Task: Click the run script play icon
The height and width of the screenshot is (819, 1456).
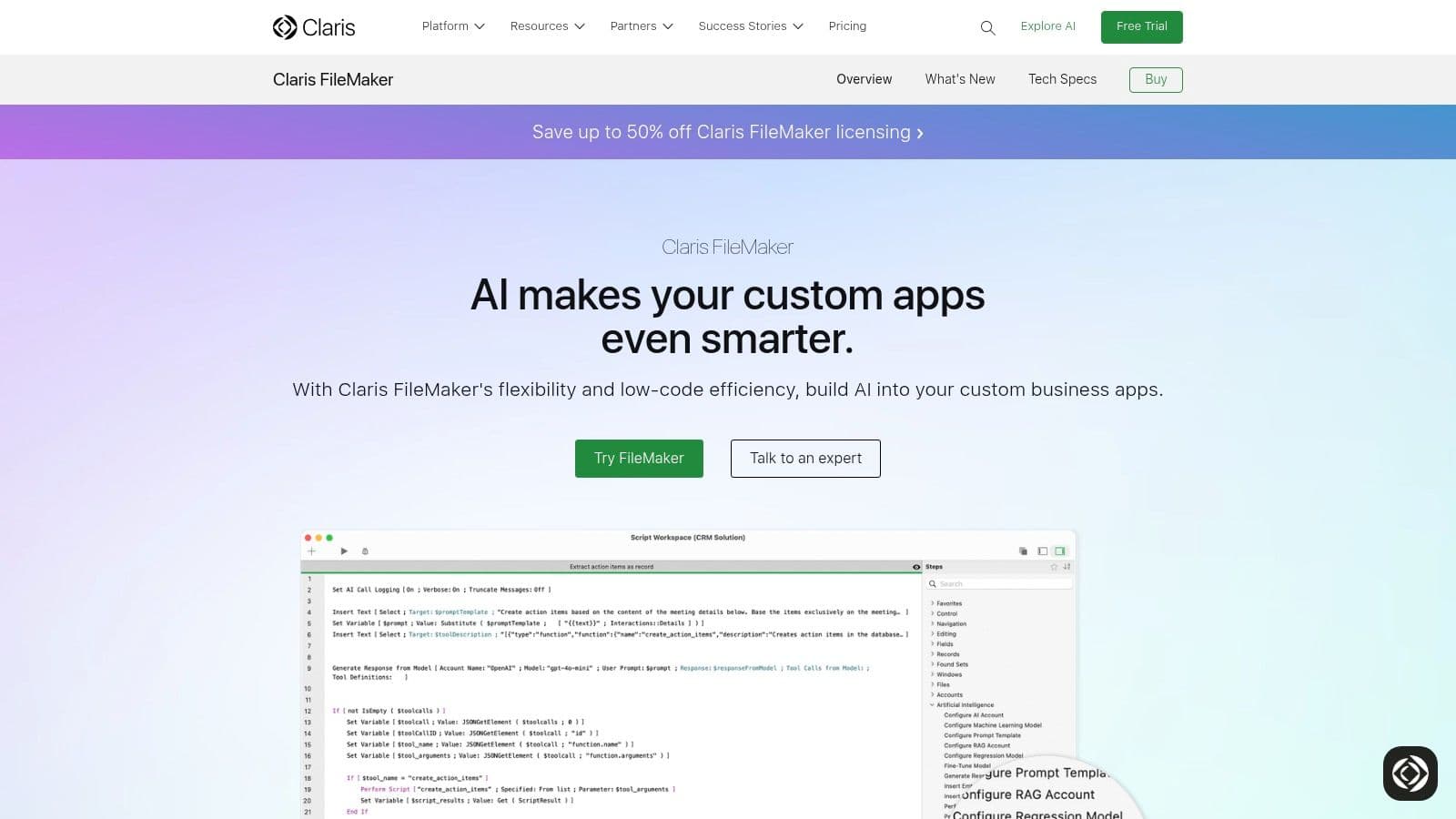Action: (x=344, y=551)
